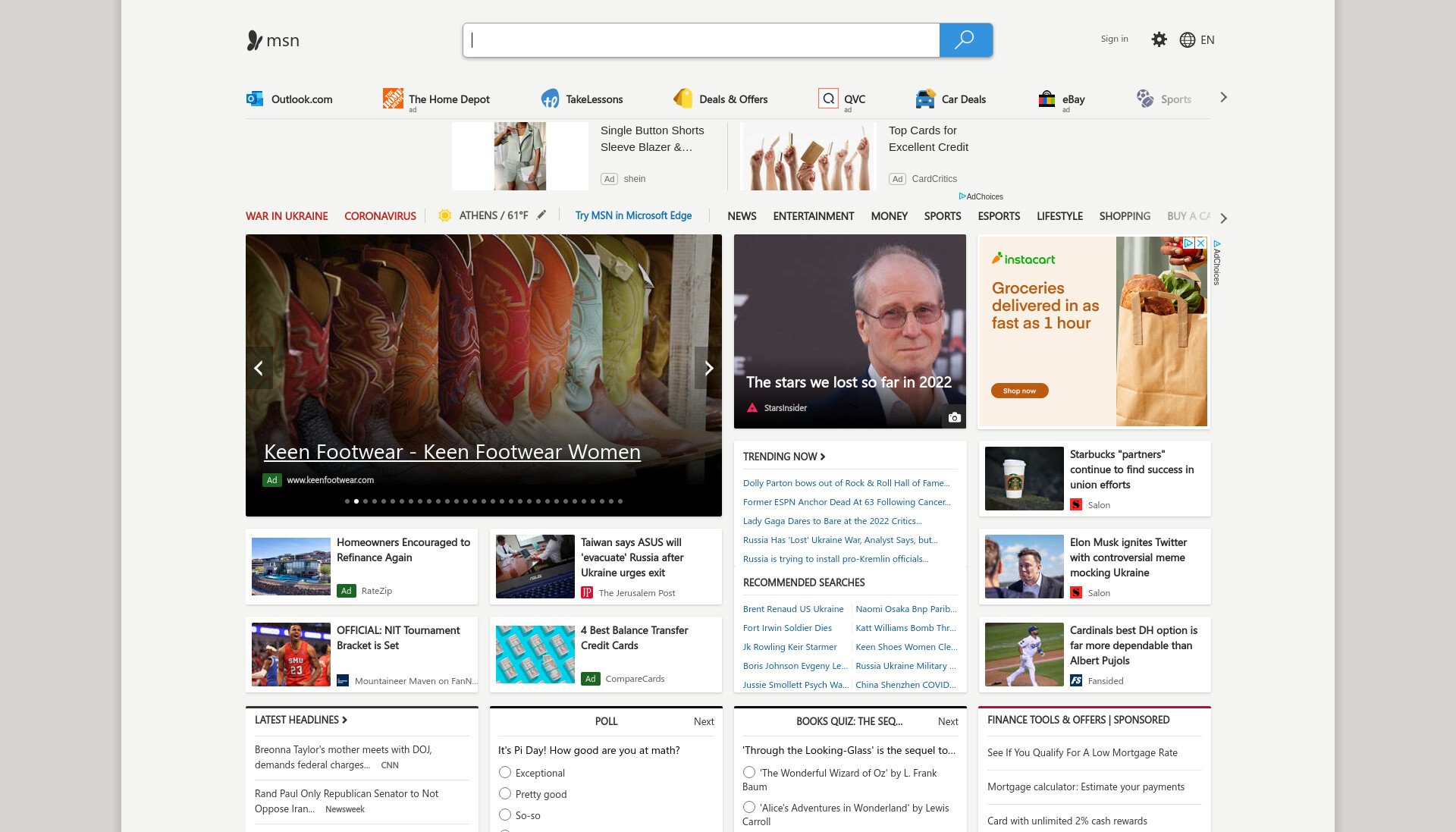Open EN language selector
The width and height of the screenshot is (1456, 832).
(x=1207, y=40)
